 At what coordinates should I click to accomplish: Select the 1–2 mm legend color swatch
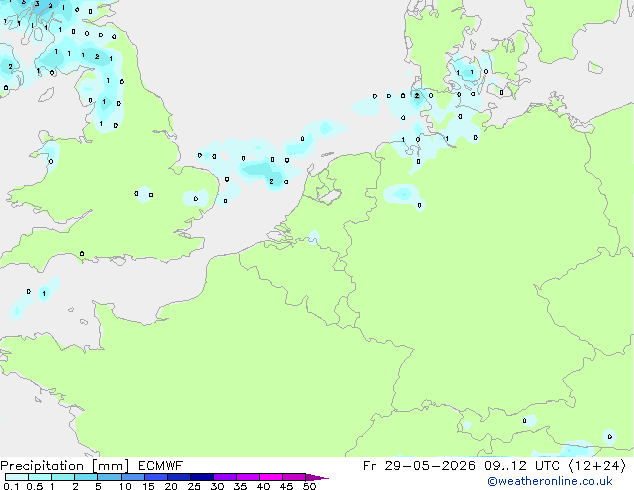tap(63, 477)
